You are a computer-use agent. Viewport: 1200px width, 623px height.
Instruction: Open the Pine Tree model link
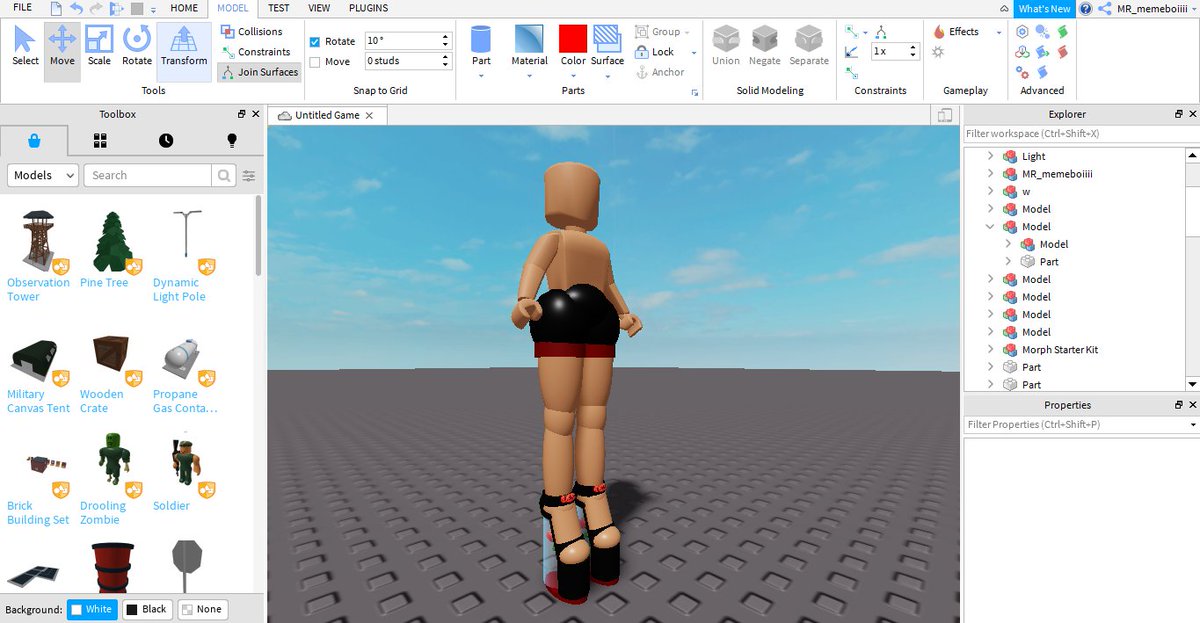point(104,282)
